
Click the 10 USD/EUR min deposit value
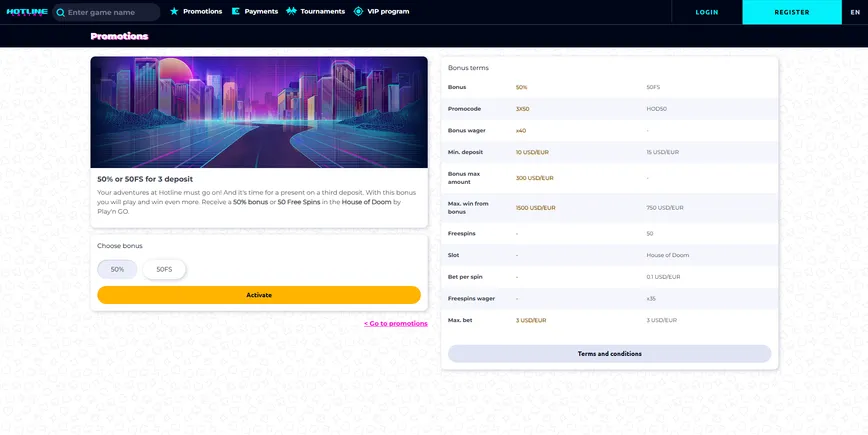(x=532, y=152)
